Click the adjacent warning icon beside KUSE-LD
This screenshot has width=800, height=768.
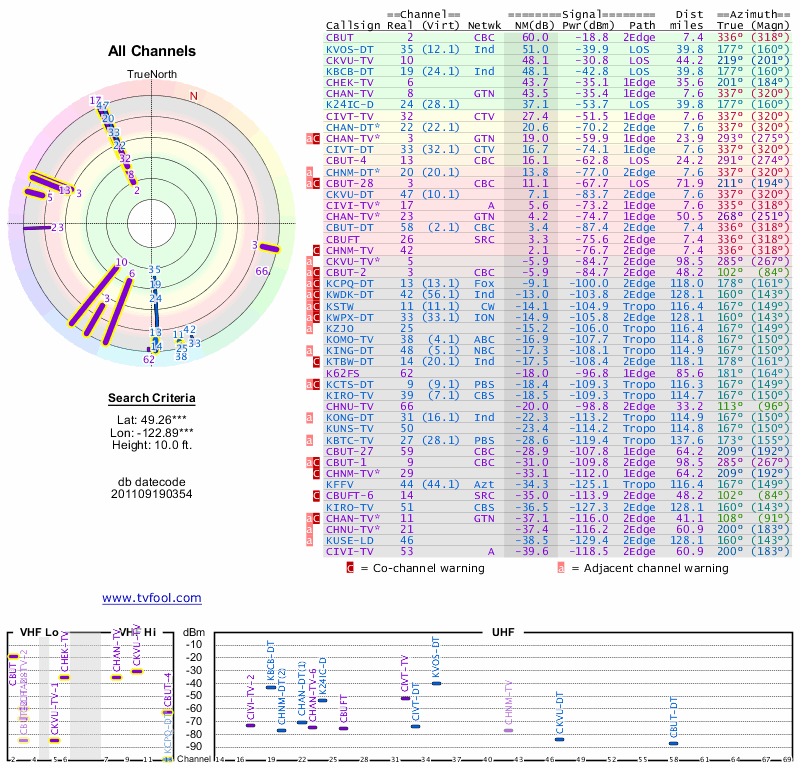[309, 541]
